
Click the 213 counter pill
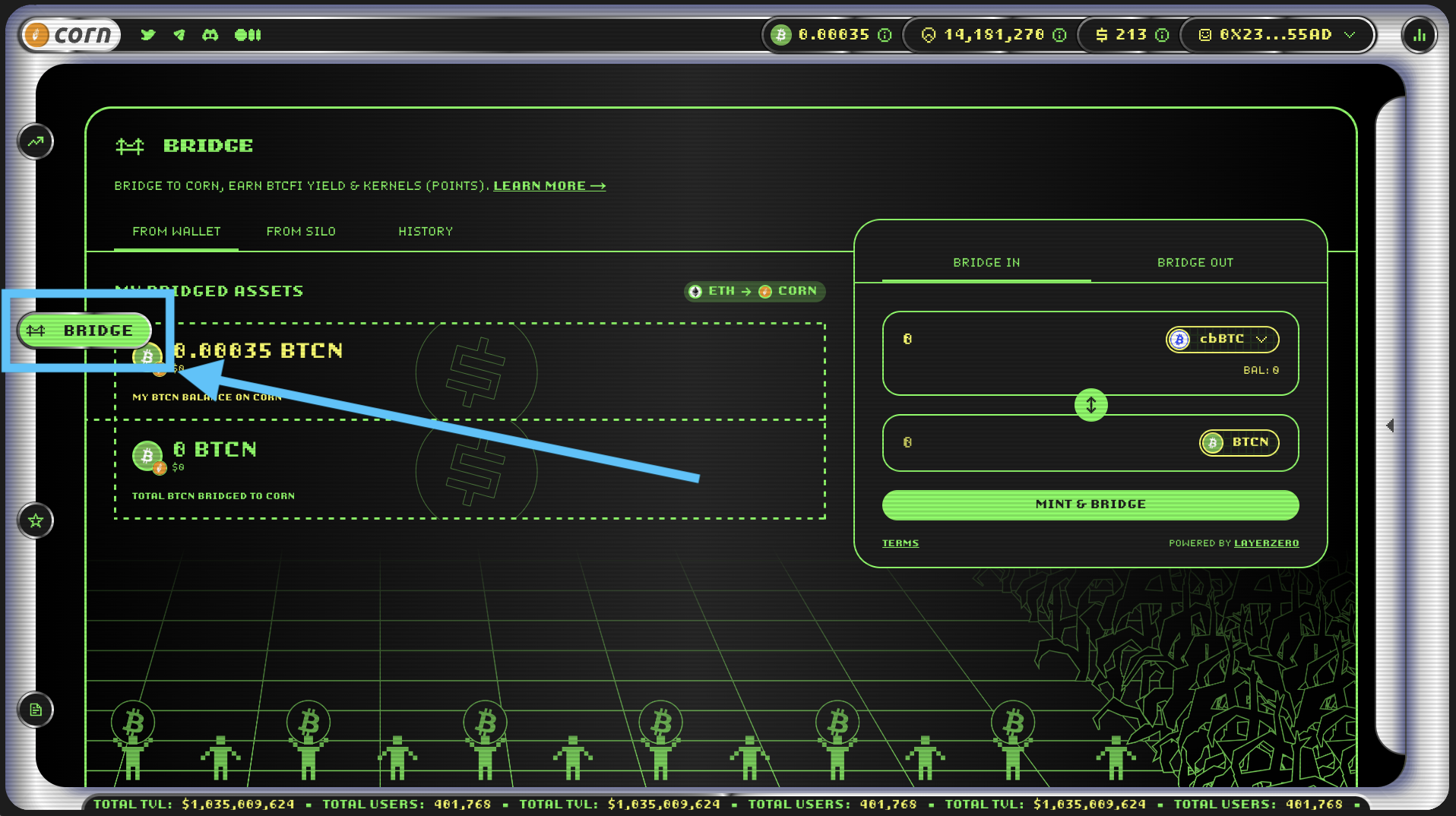[x=1129, y=35]
